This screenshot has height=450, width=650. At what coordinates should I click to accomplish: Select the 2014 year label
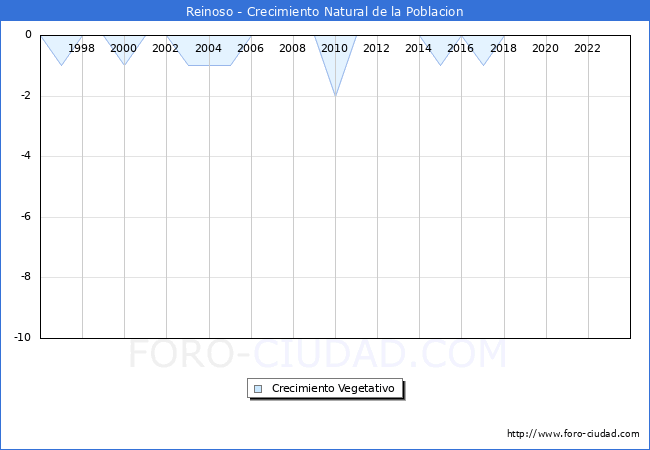[418, 48]
